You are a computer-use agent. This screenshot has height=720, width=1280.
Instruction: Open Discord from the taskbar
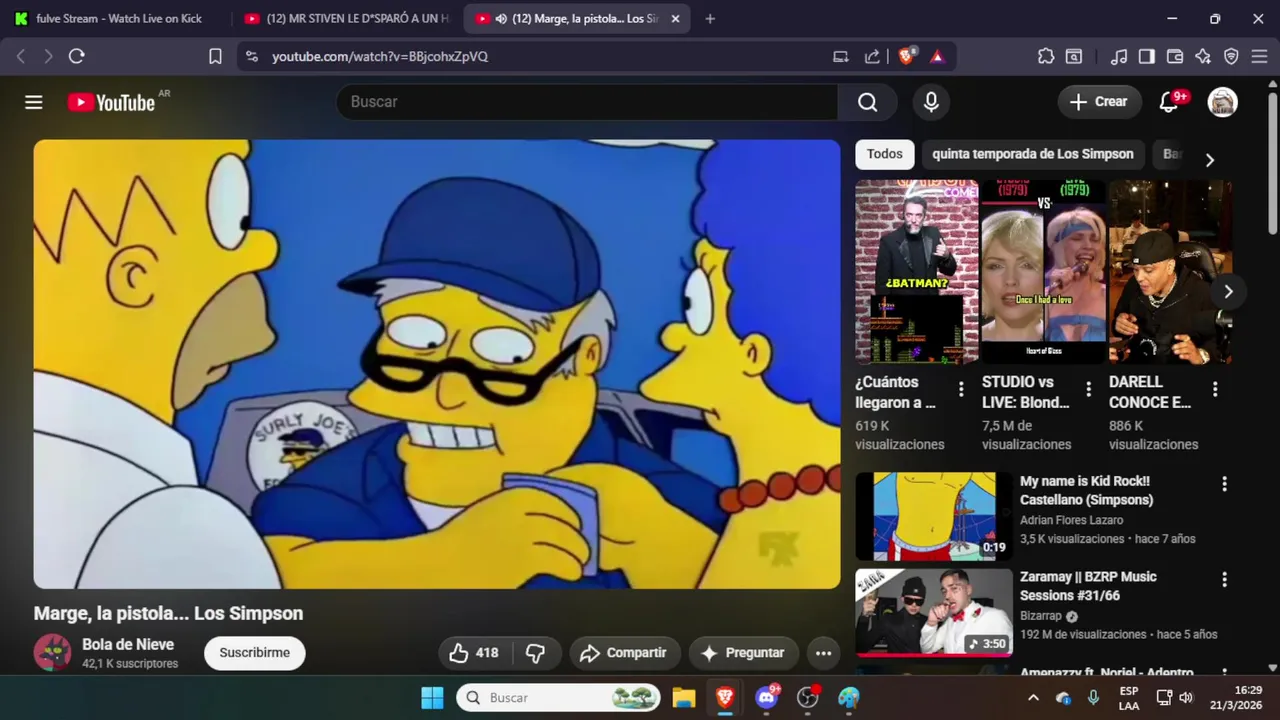[767, 698]
